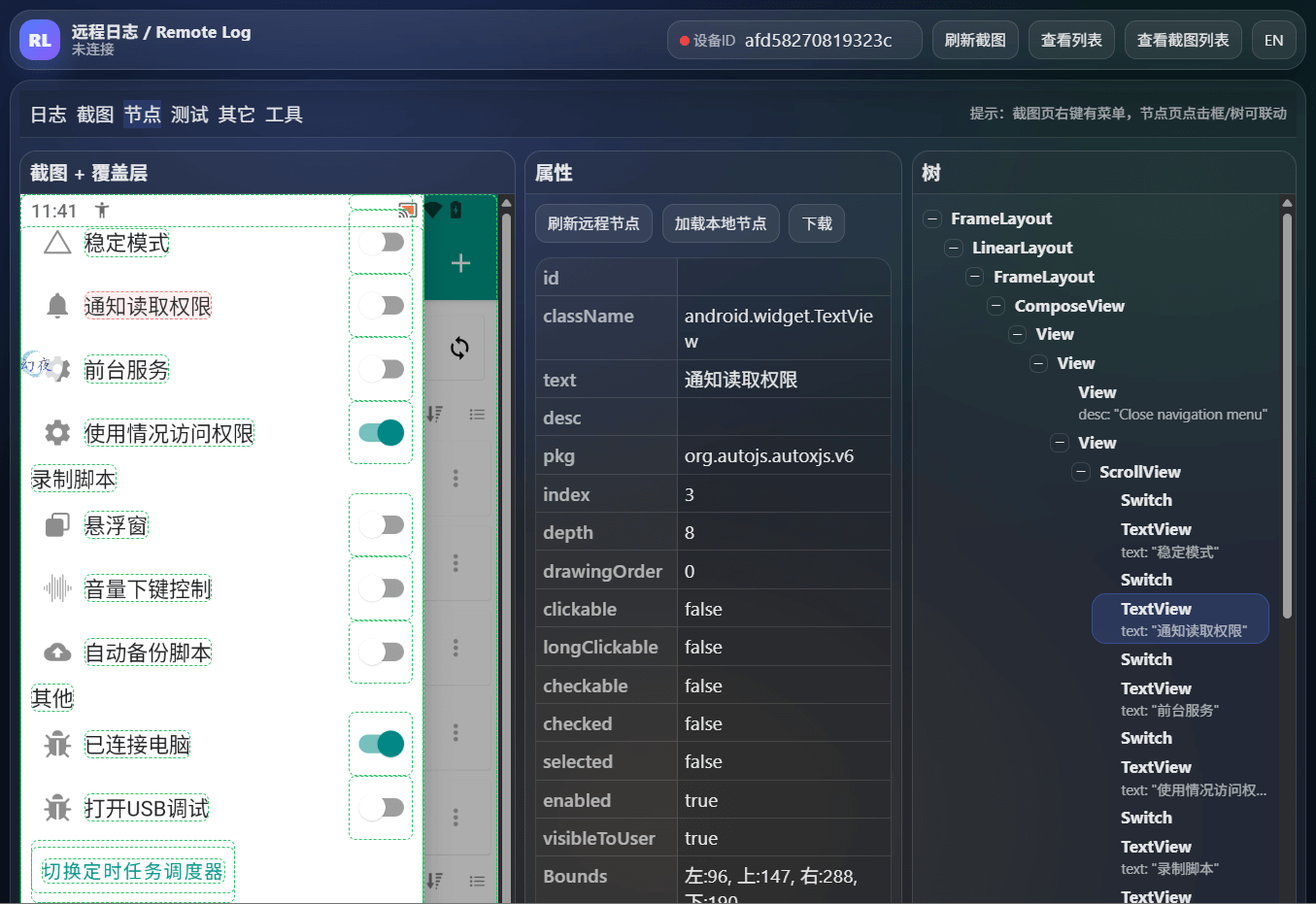Click the bell icon beside 通知读取权限
The image size is (1316, 904).
(x=57, y=306)
